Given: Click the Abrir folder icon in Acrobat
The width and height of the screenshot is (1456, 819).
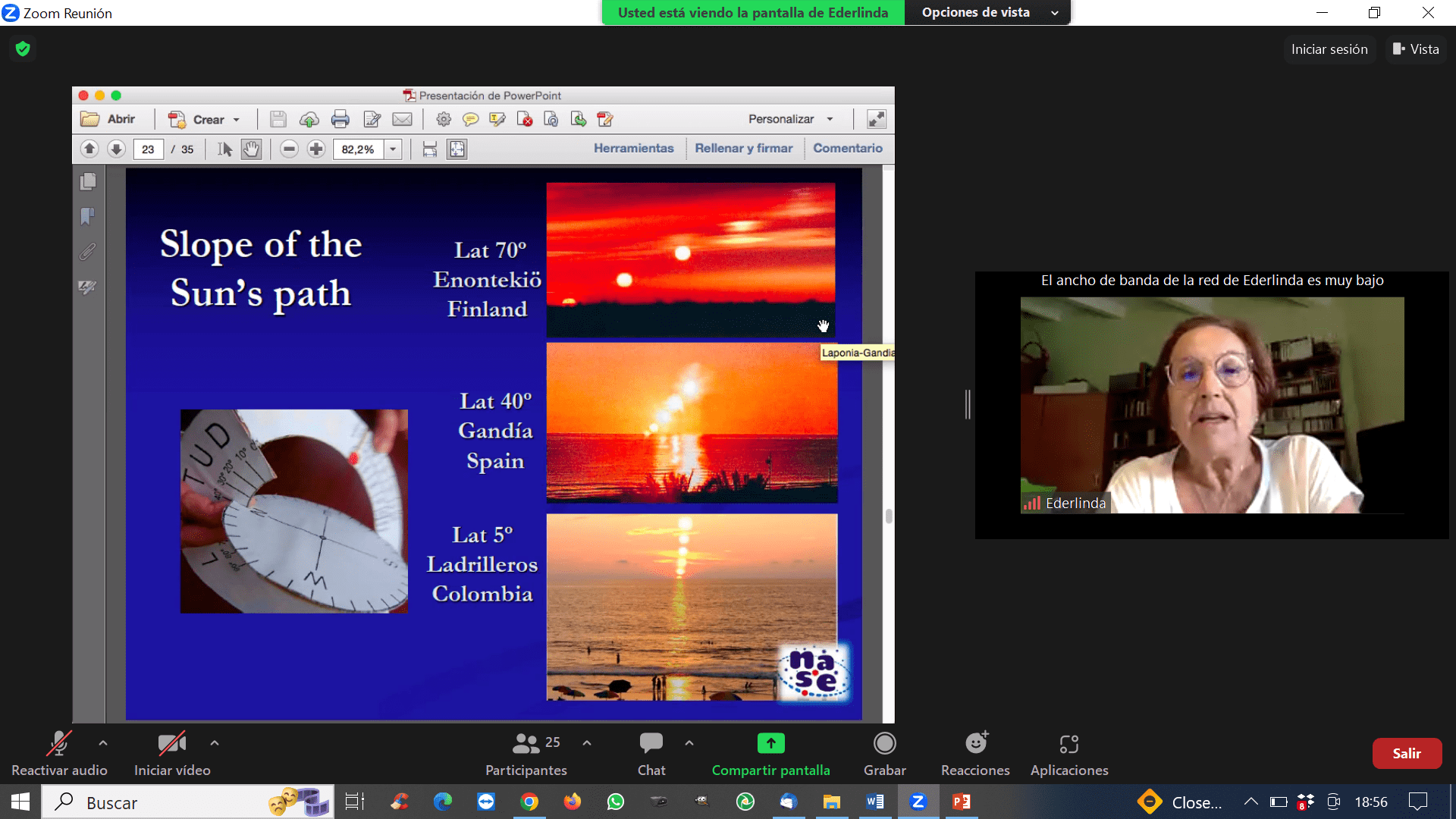Looking at the screenshot, I should click(x=90, y=119).
